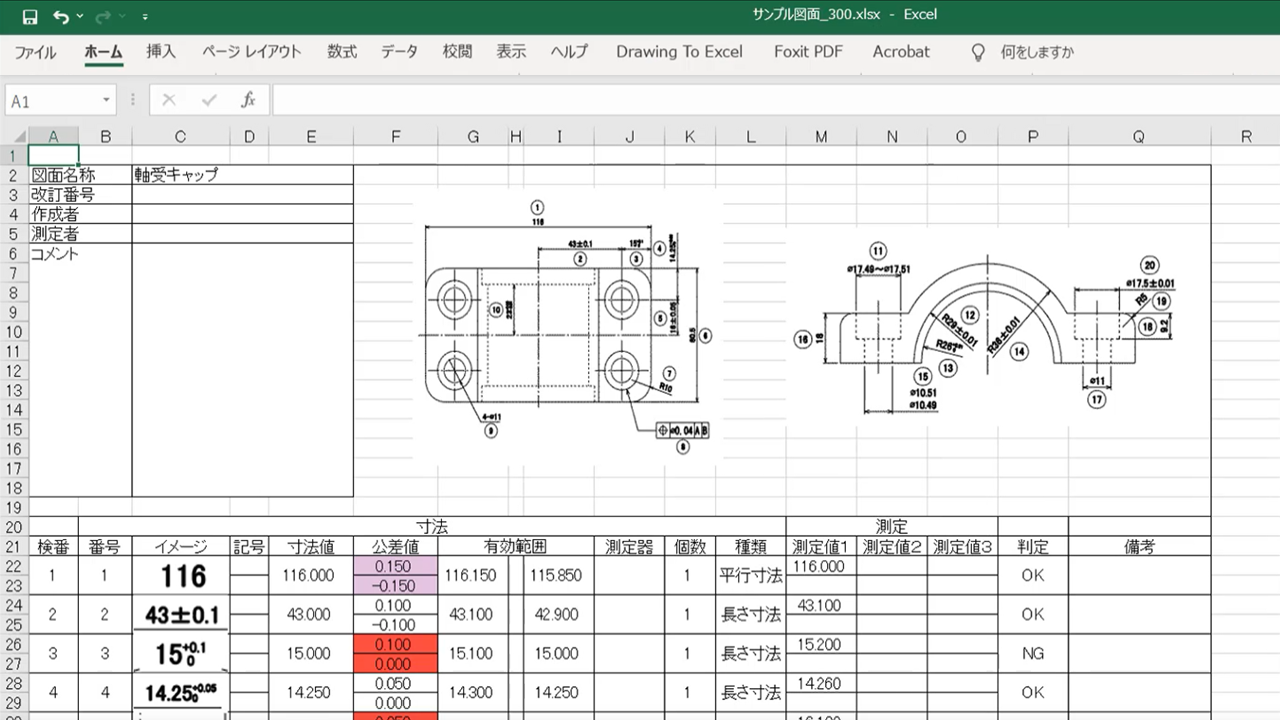Click the 改訂番号 cell
The width and height of the screenshot is (1280, 720).
pos(80,195)
